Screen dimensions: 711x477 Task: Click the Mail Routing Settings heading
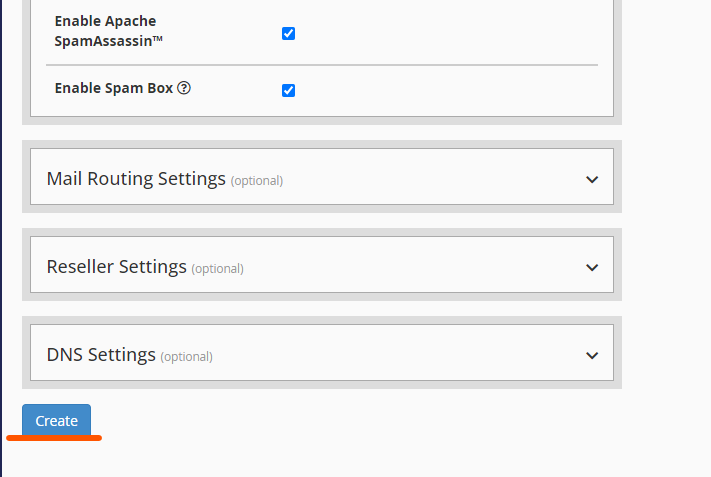136,179
